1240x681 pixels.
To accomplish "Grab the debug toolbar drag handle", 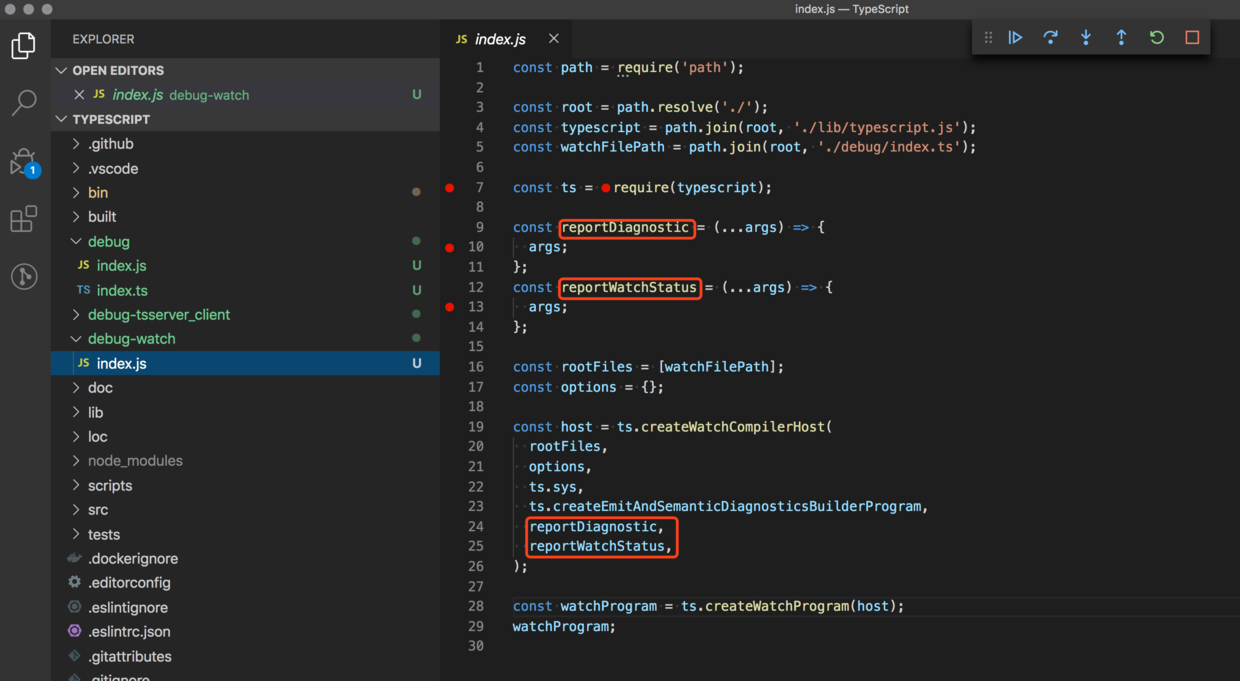I will [988, 37].
